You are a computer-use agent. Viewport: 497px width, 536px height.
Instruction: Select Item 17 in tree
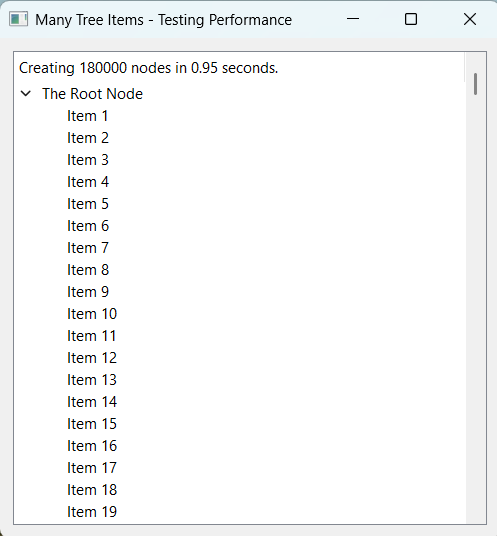(x=92, y=468)
